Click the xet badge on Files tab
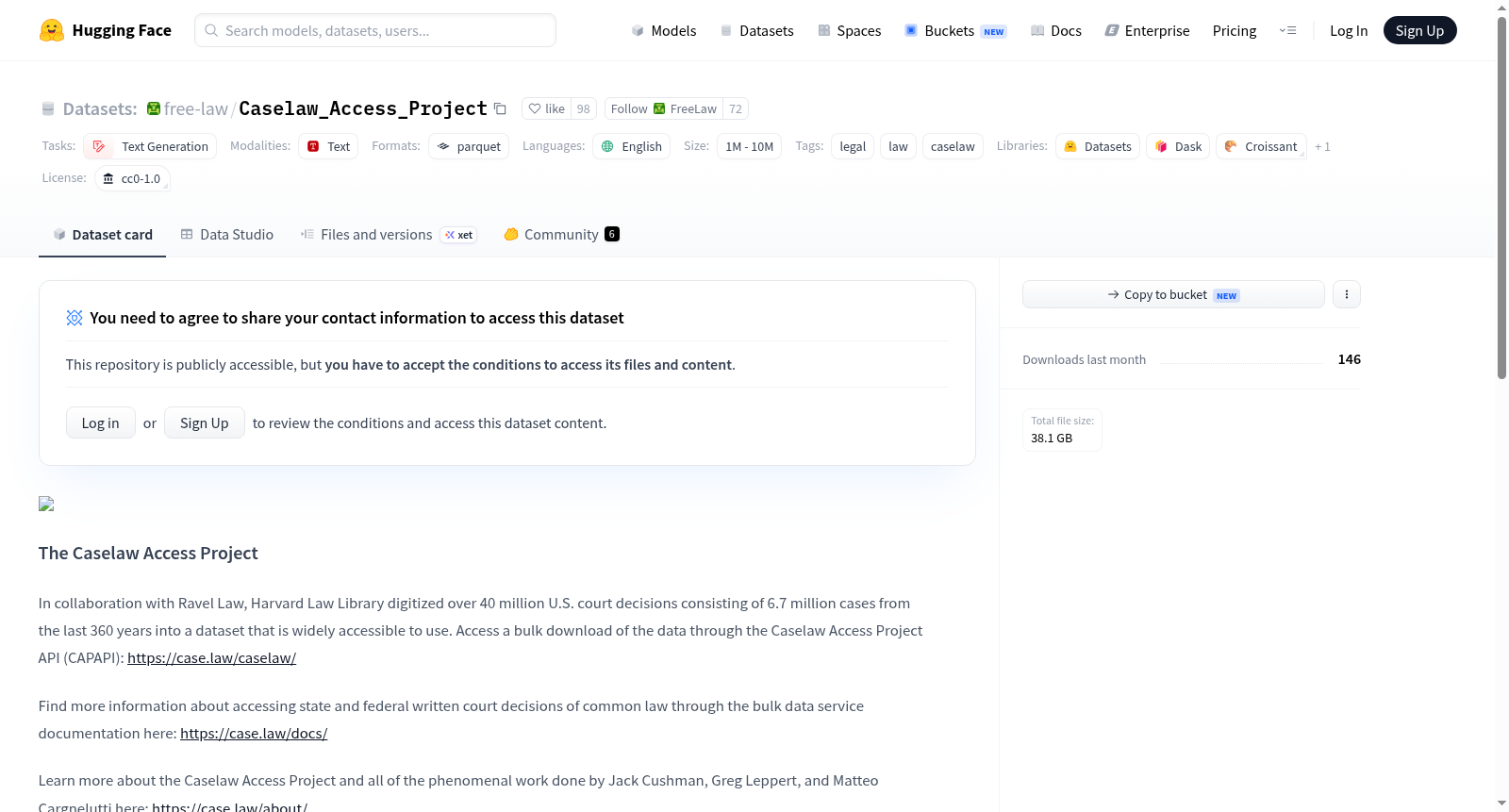1509x812 pixels. (x=458, y=235)
